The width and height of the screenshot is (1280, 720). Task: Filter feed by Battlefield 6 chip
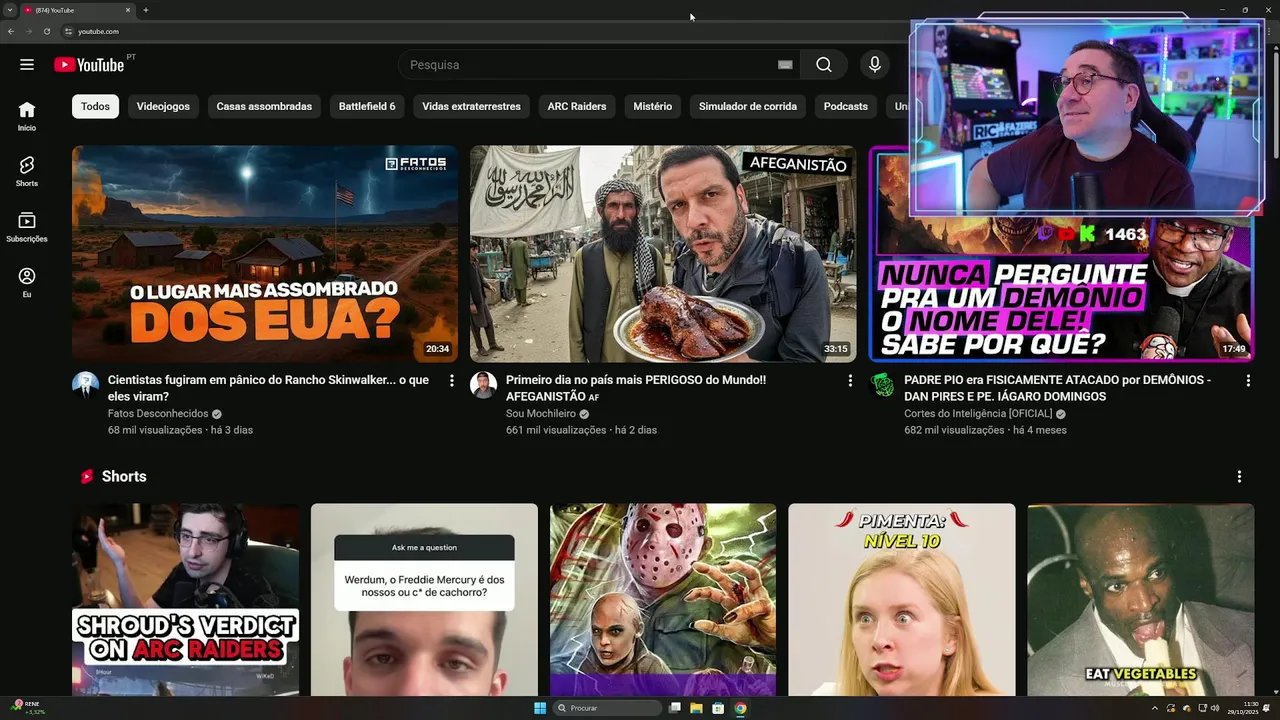point(367,106)
